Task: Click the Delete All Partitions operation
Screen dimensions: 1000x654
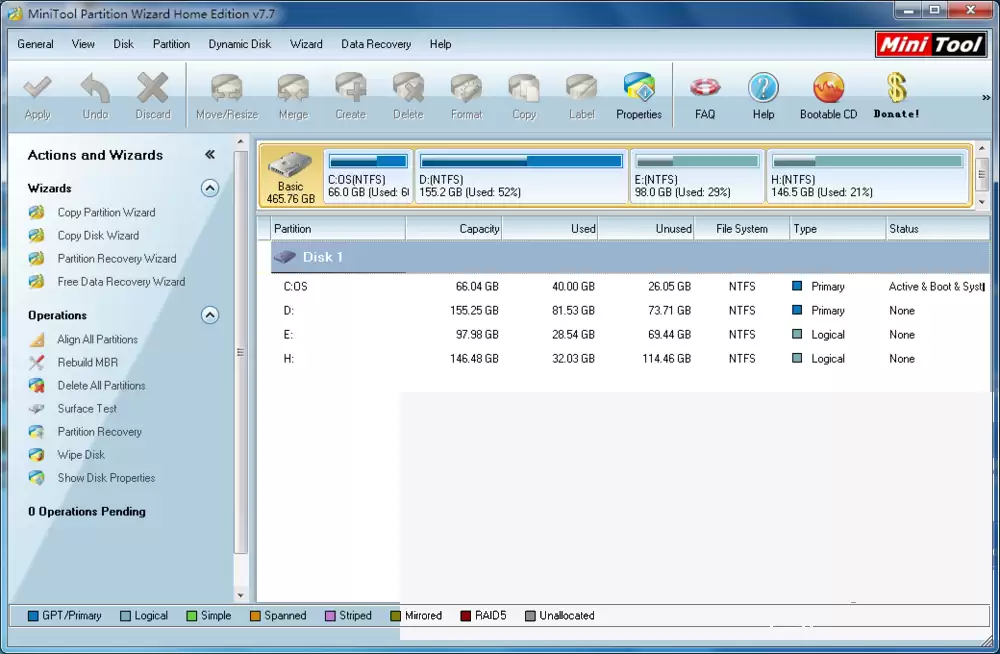Action: tap(101, 386)
